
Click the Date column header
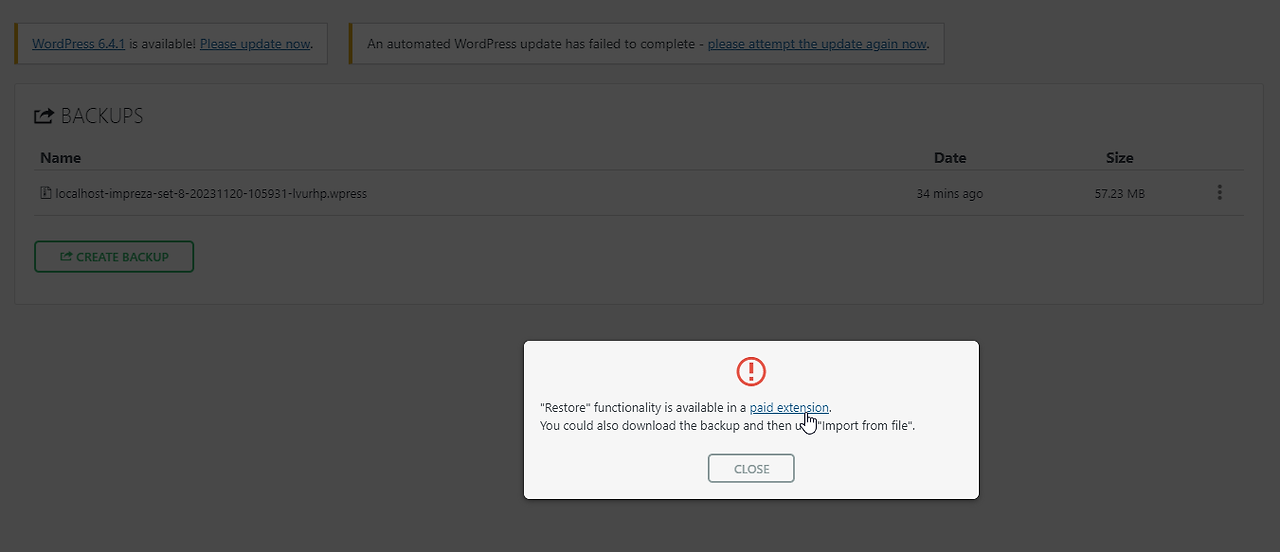950,158
